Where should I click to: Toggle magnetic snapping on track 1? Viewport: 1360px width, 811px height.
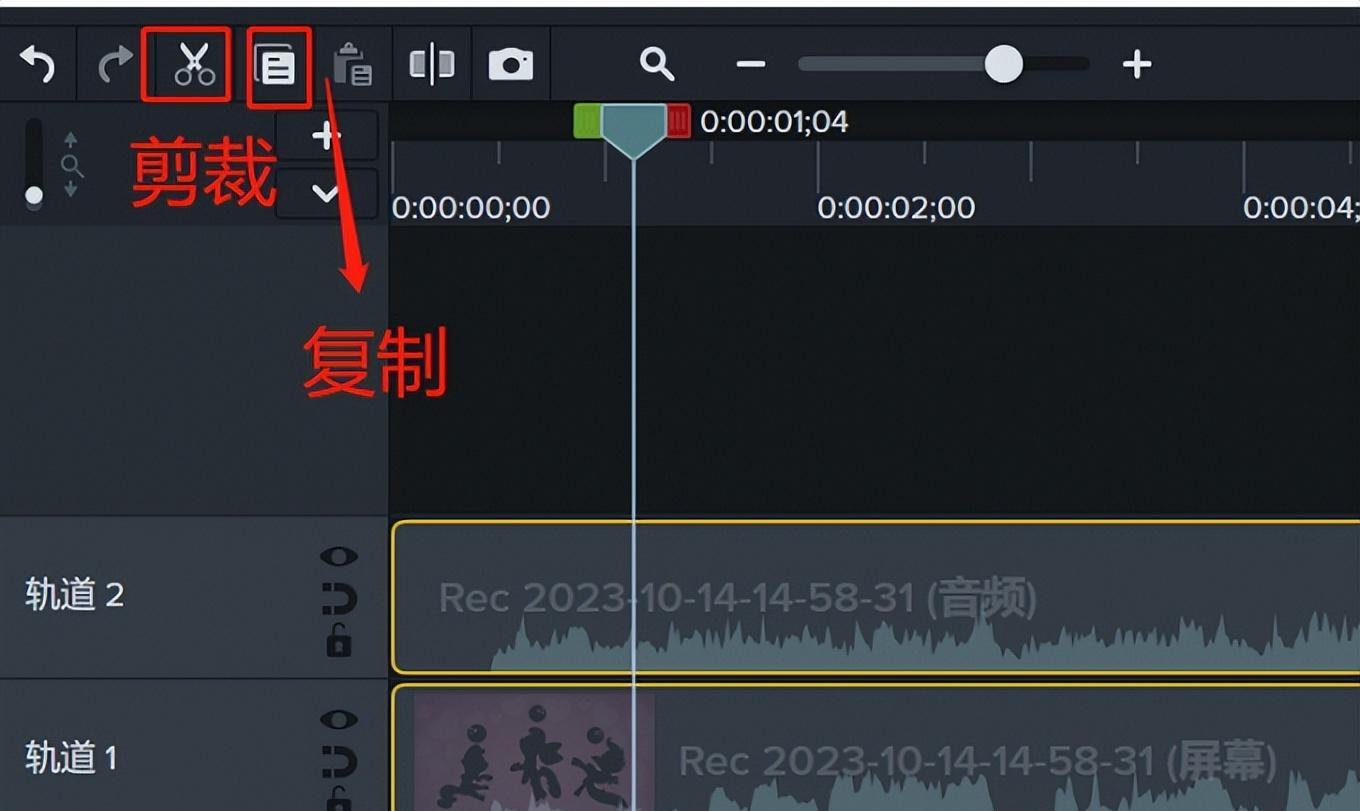pos(339,763)
